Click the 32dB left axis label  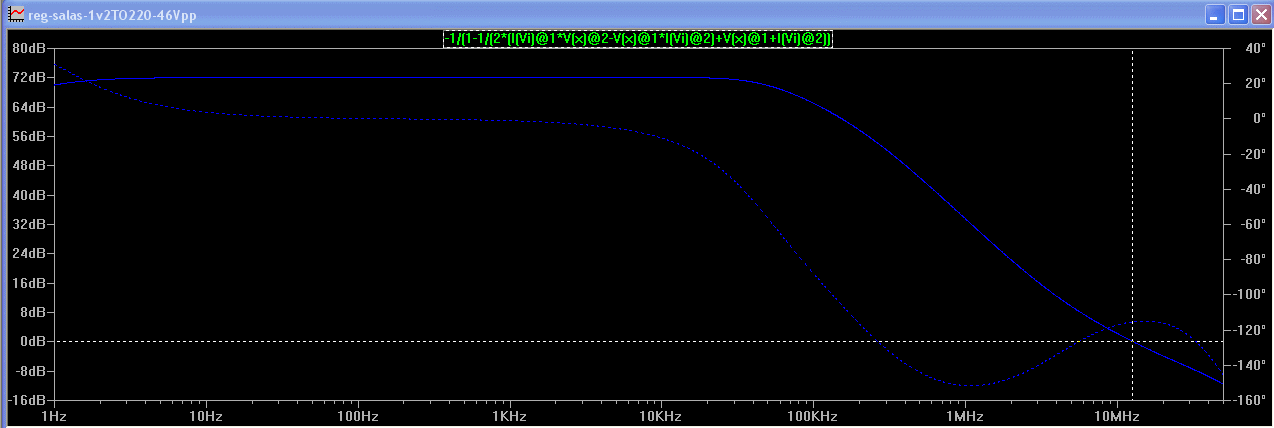pyautogui.click(x=27, y=224)
